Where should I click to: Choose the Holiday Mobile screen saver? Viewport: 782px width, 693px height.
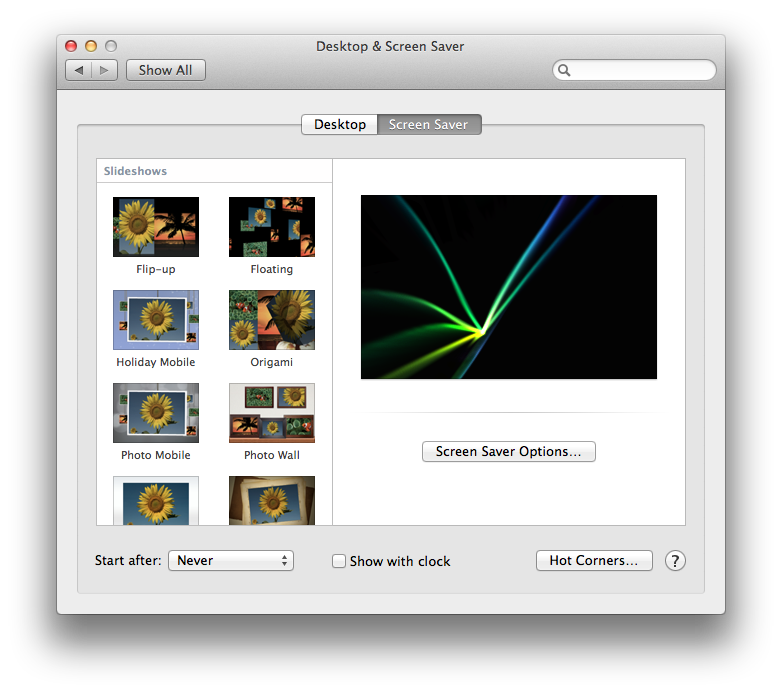[156, 320]
